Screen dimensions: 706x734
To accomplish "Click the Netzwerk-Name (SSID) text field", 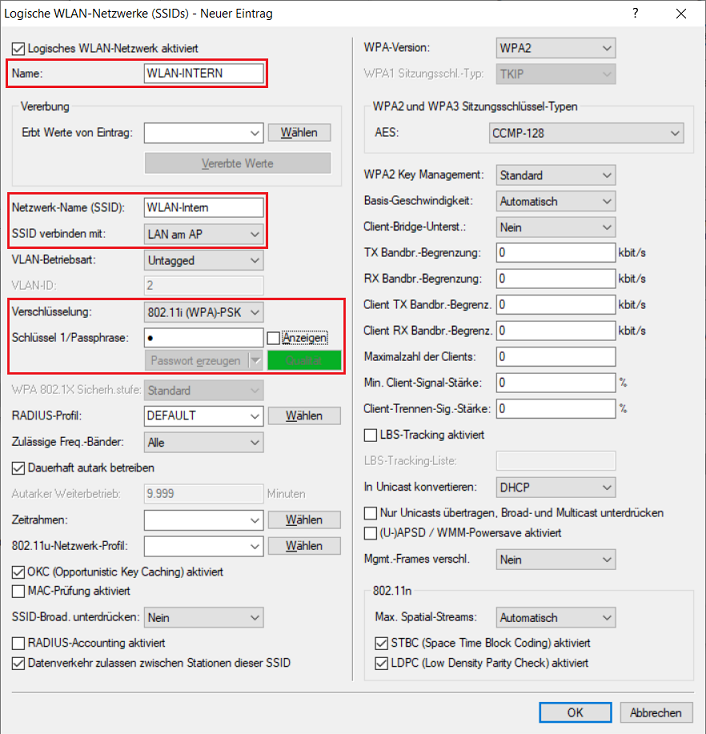I will point(204,207).
